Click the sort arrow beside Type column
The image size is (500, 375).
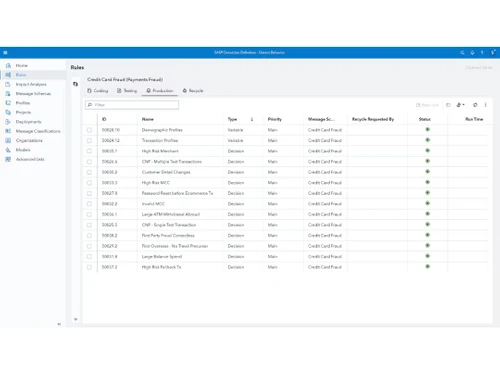click(252, 119)
